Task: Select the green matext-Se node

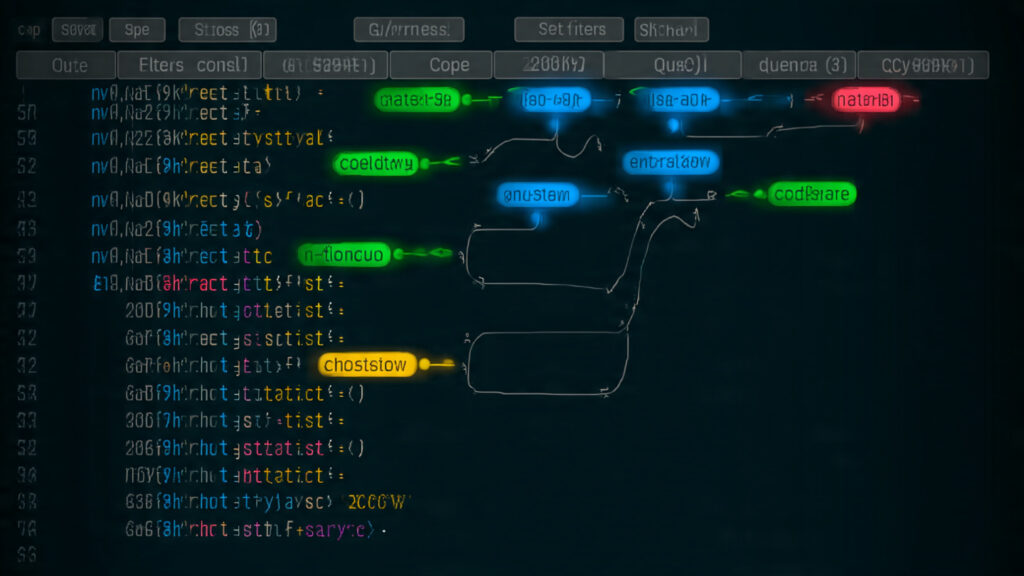Action: (x=415, y=99)
